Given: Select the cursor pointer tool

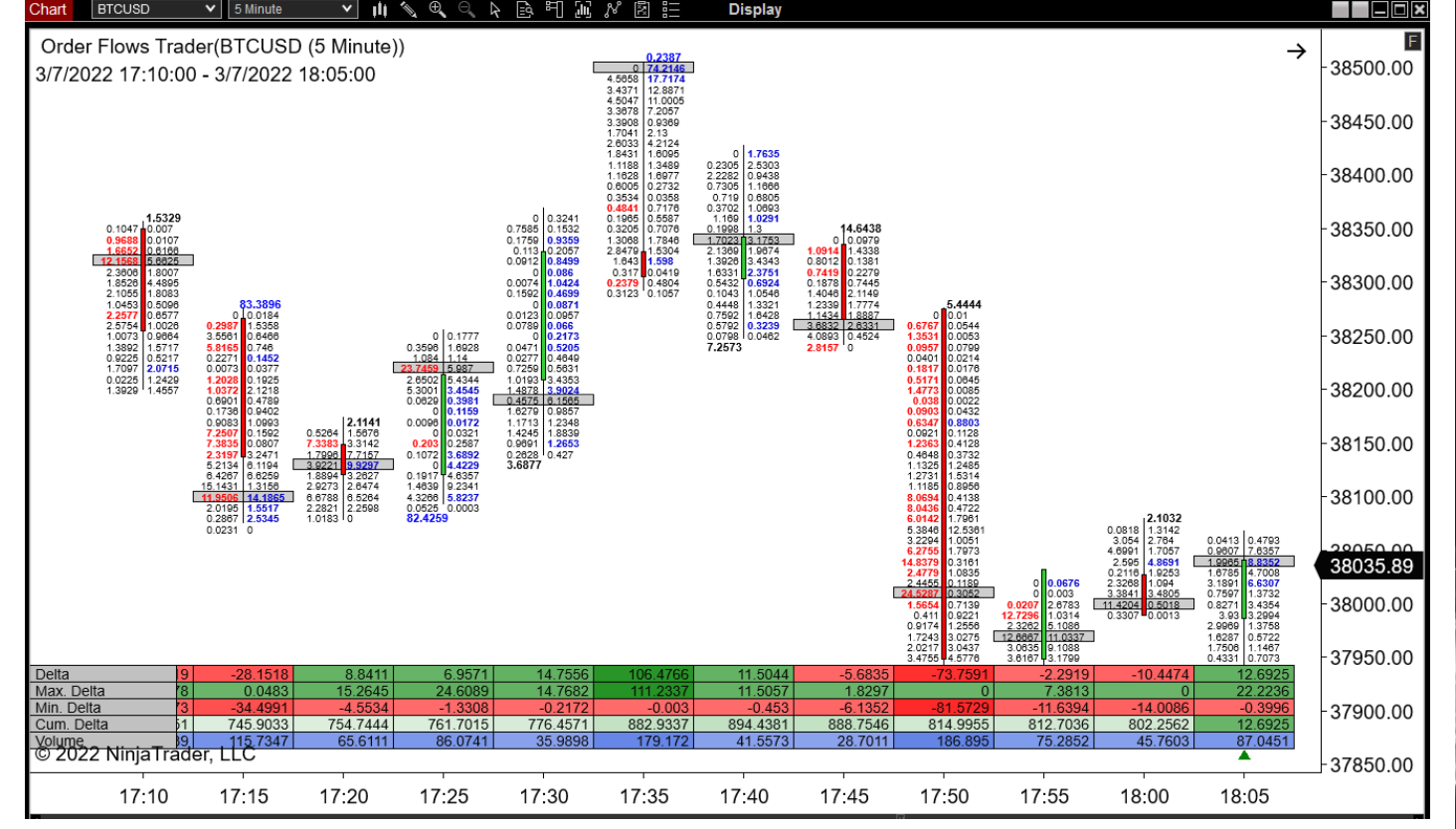Looking at the screenshot, I should 496,10.
